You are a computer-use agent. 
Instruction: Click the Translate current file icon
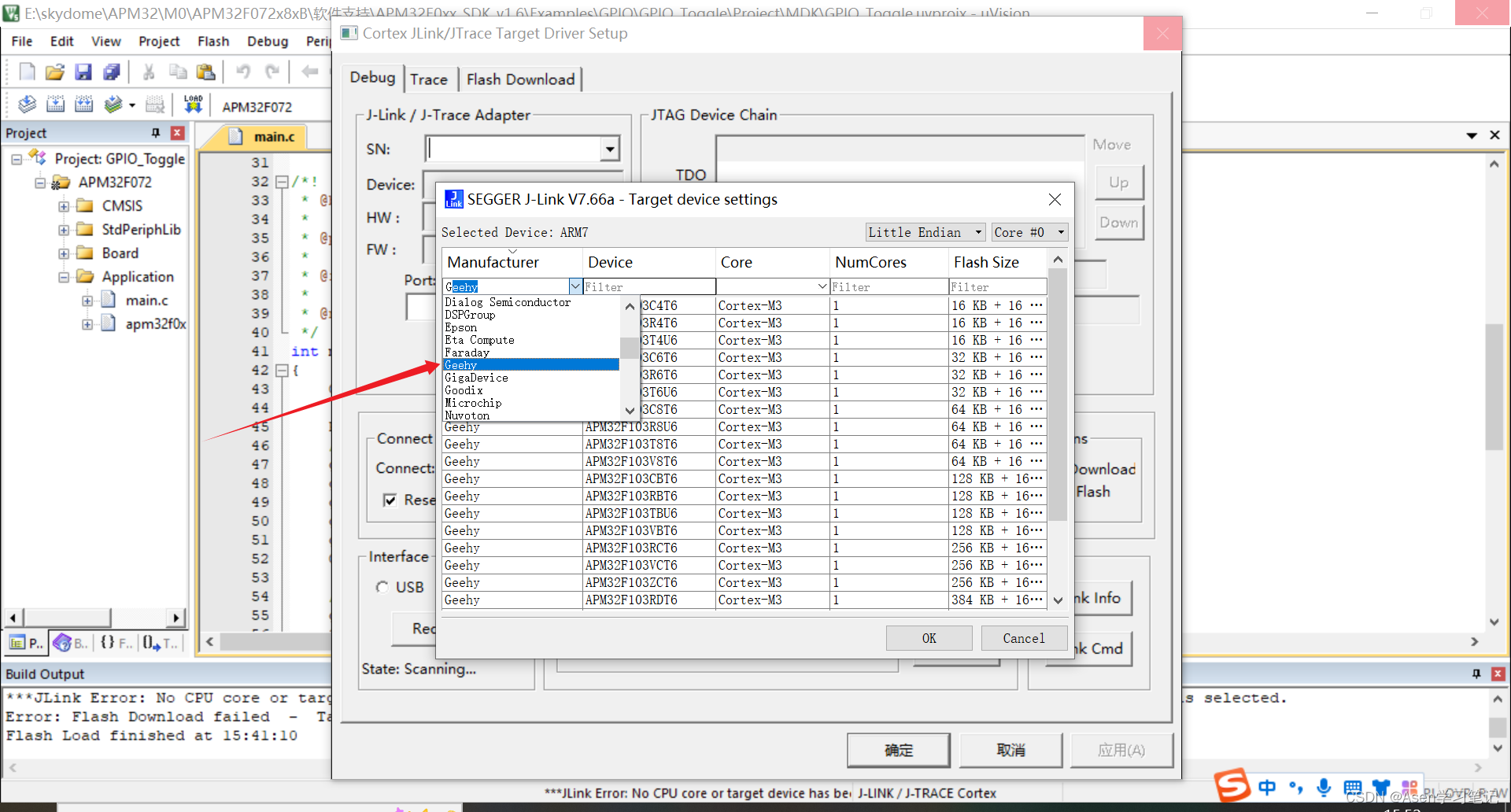click(x=27, y=105)
